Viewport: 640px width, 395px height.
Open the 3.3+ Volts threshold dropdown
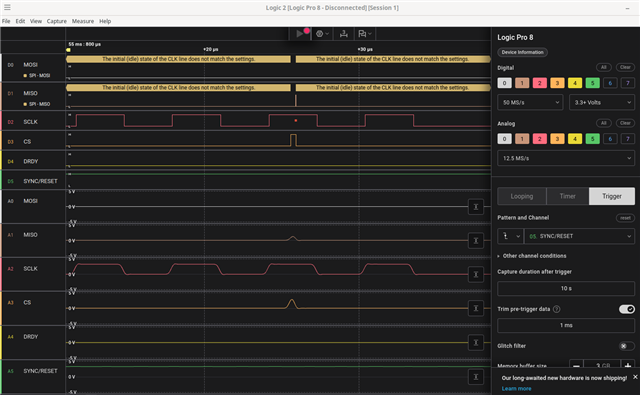602,102
